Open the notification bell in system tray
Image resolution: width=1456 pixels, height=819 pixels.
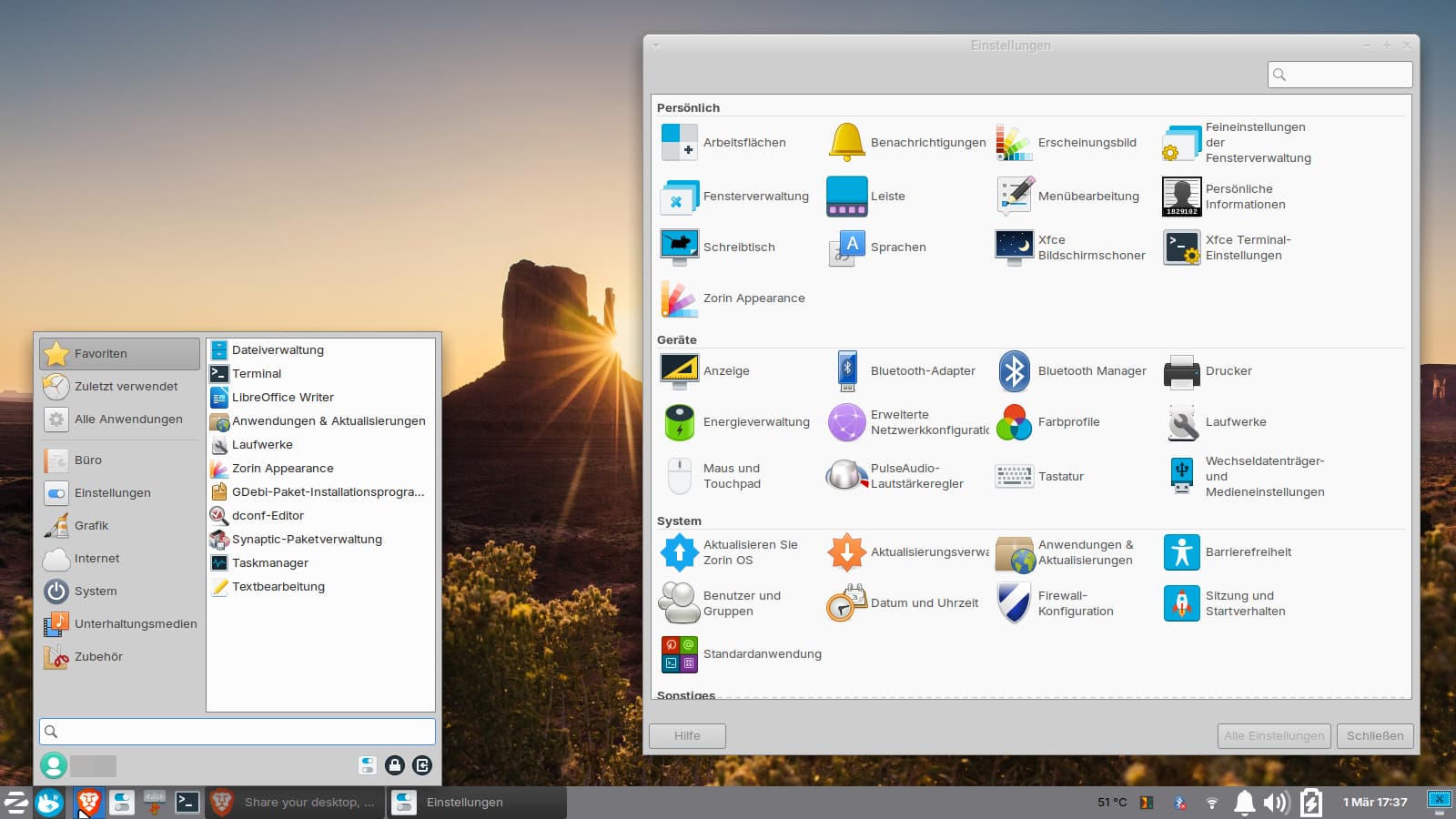(x=1244, y=802)
